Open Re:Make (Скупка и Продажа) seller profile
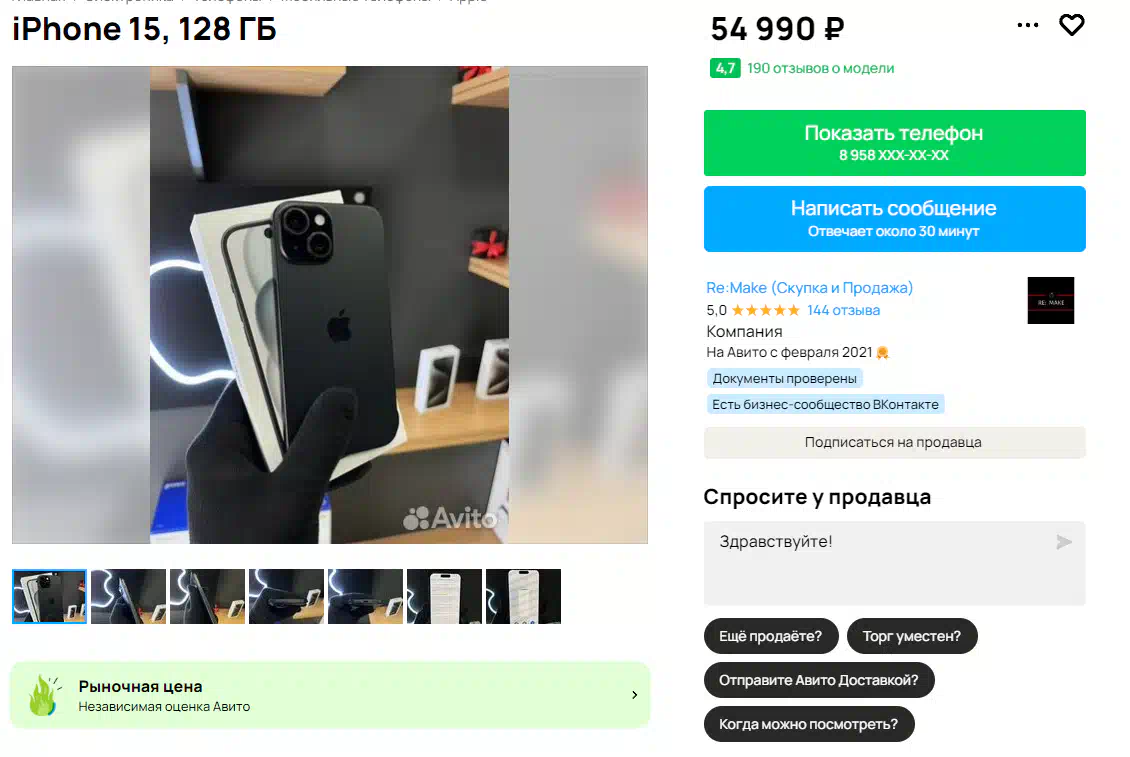Viewport: 1130px width, 757px height. (809, 288)
